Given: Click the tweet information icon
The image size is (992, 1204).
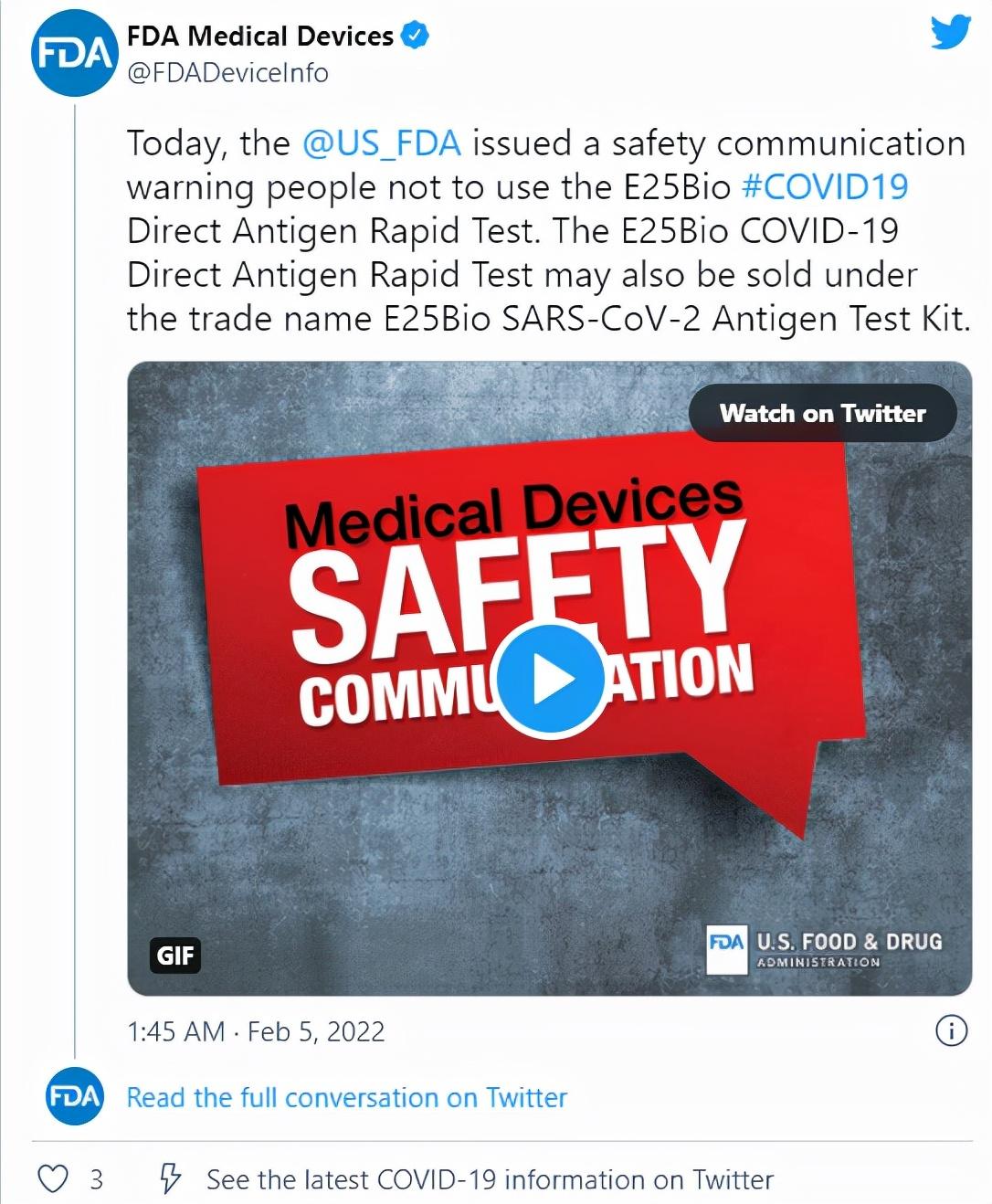Looking at the screenshot, I should [951, 1031].
